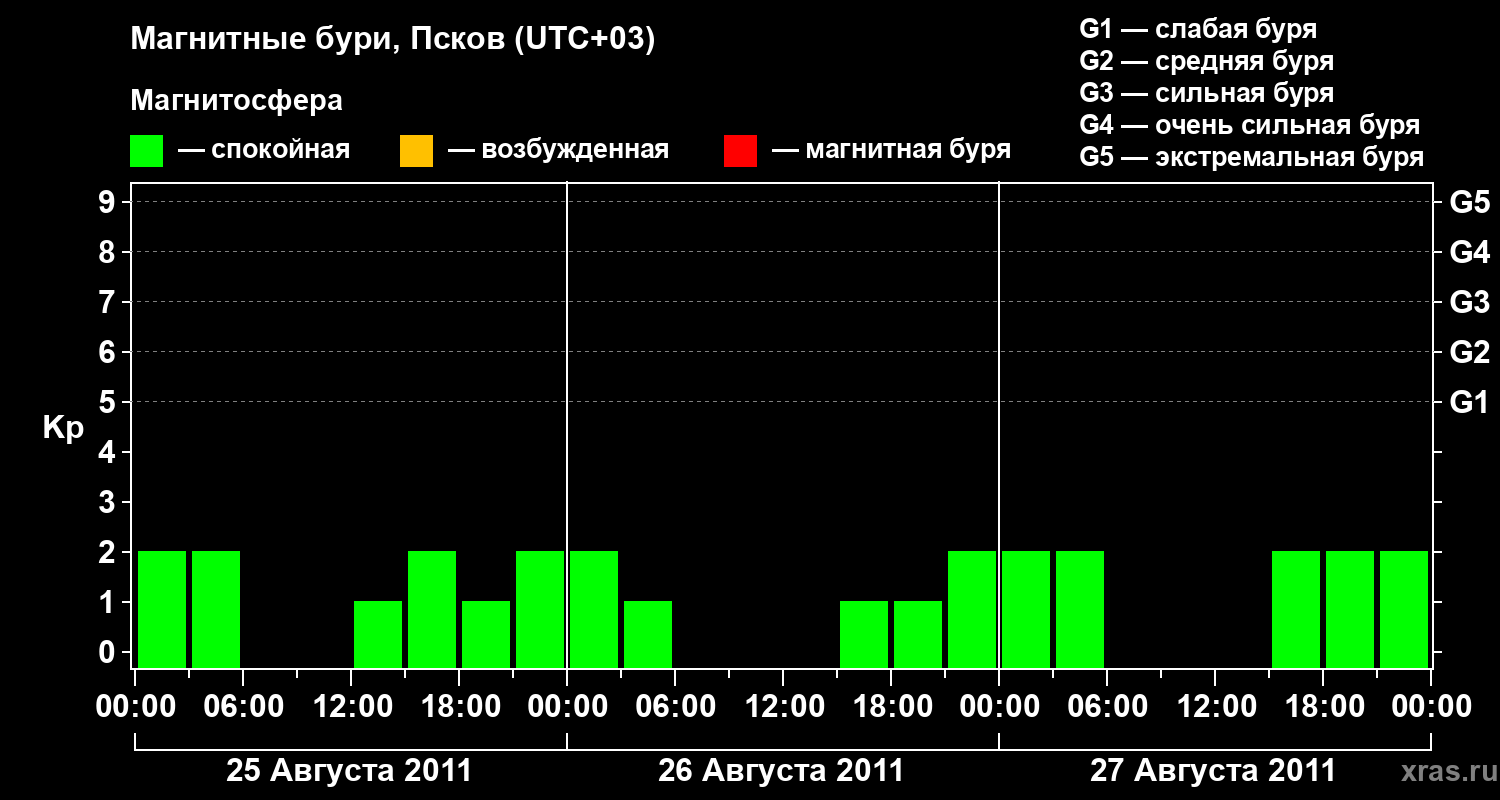This screenshot has width=1500, height=800.
Task: Click the 'G3 — сильная буря' legend line
Action: click(x=1206, y=93)
